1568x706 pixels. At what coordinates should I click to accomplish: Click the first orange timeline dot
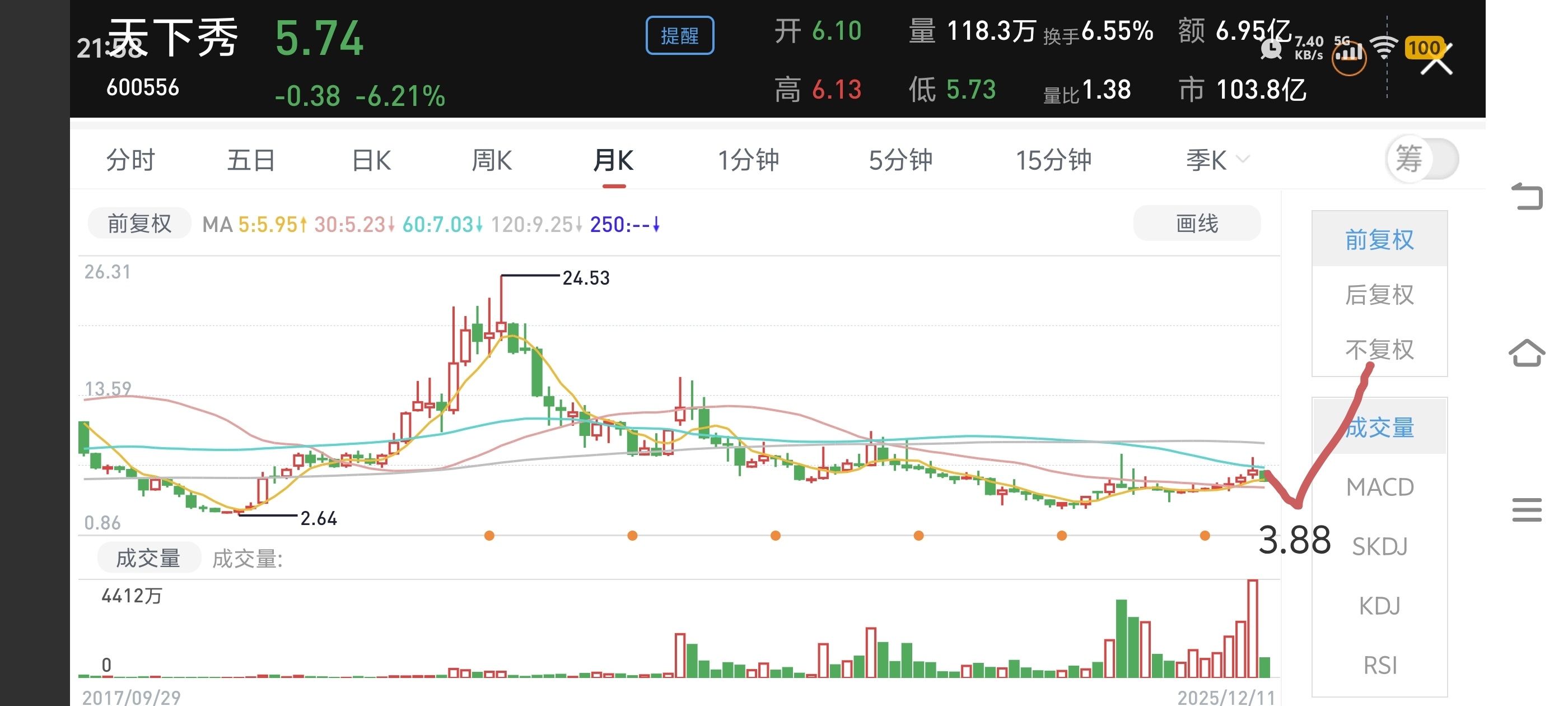pyautogui.click(x=489, y=536)
